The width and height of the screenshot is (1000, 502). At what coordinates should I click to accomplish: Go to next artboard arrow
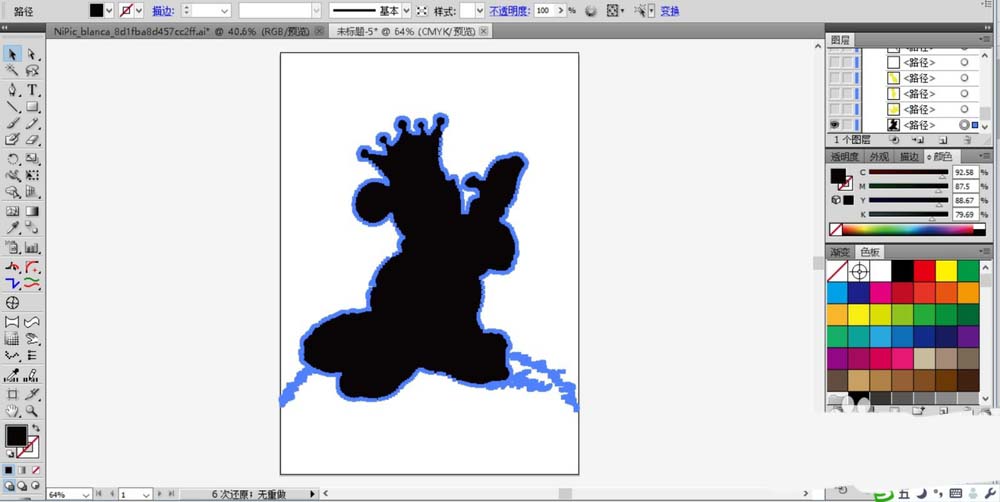[x=160, y=494]
